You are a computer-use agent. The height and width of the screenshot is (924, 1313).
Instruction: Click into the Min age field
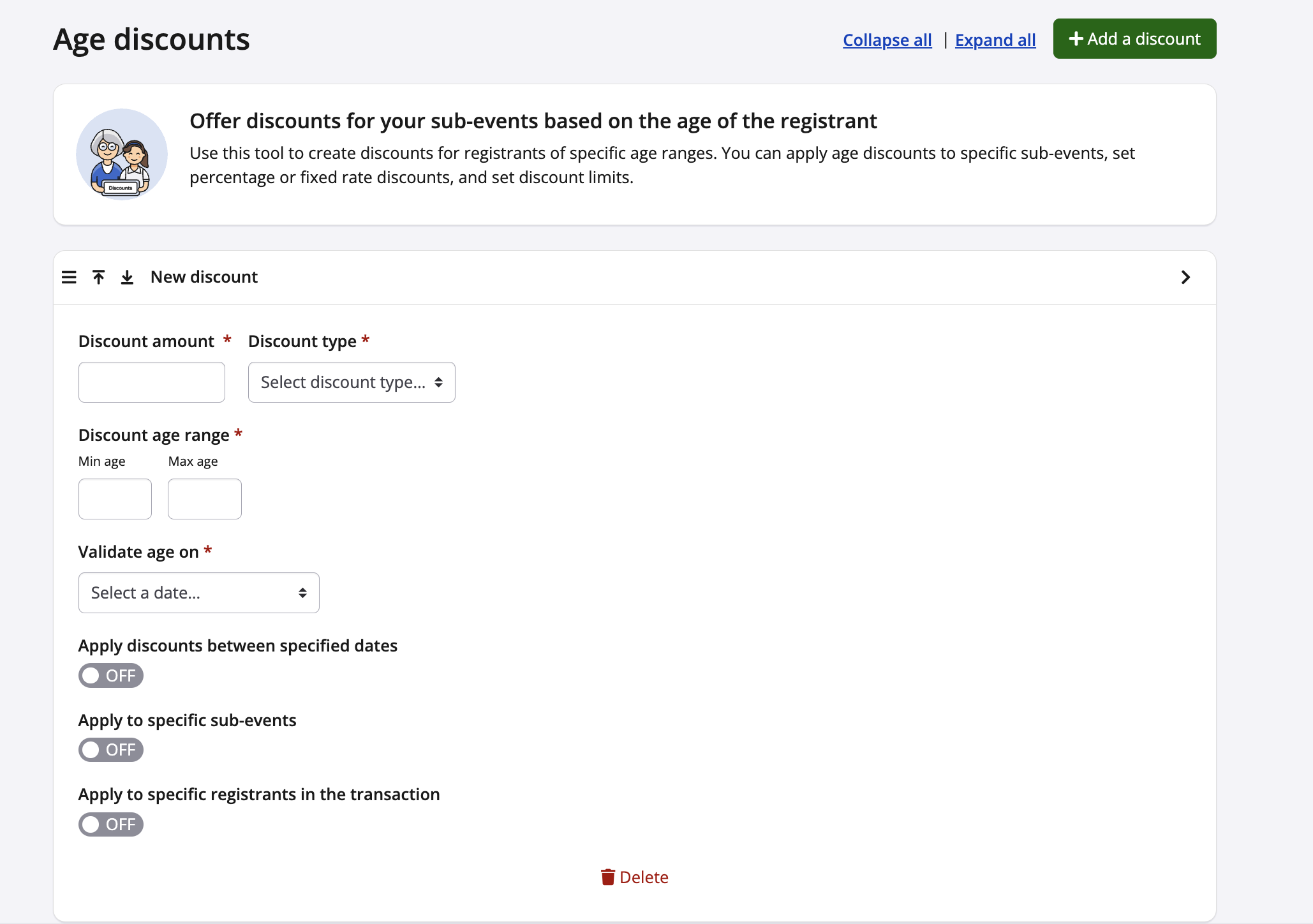[115, 499]
